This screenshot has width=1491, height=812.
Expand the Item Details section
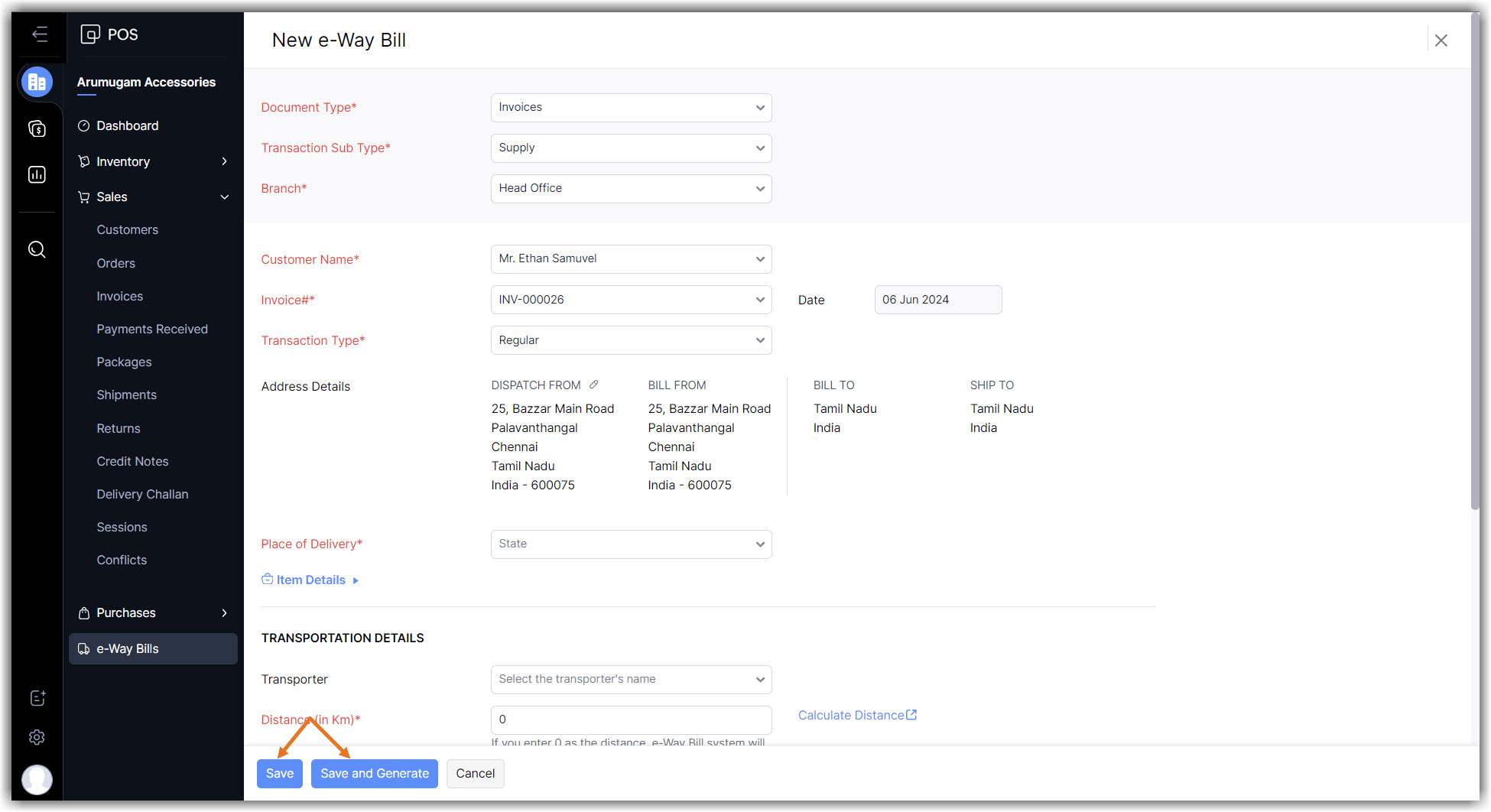310,580
